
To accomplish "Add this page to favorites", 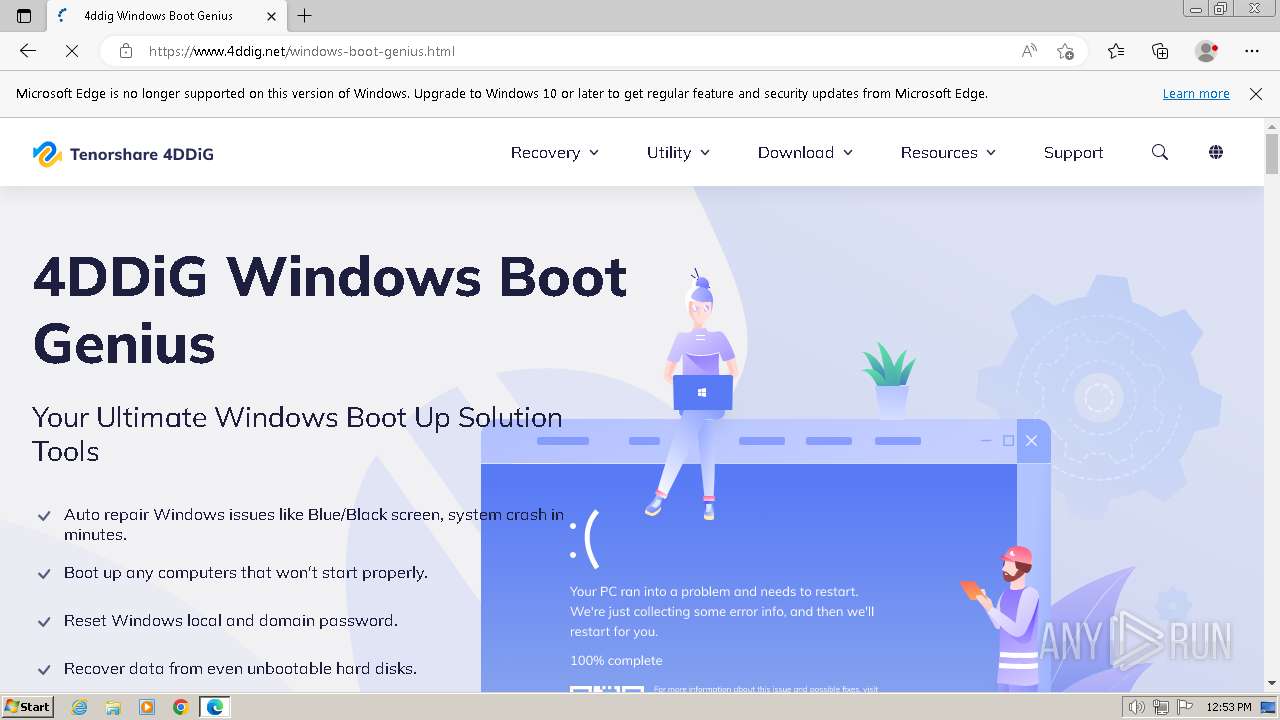I will coord(1065,51).
